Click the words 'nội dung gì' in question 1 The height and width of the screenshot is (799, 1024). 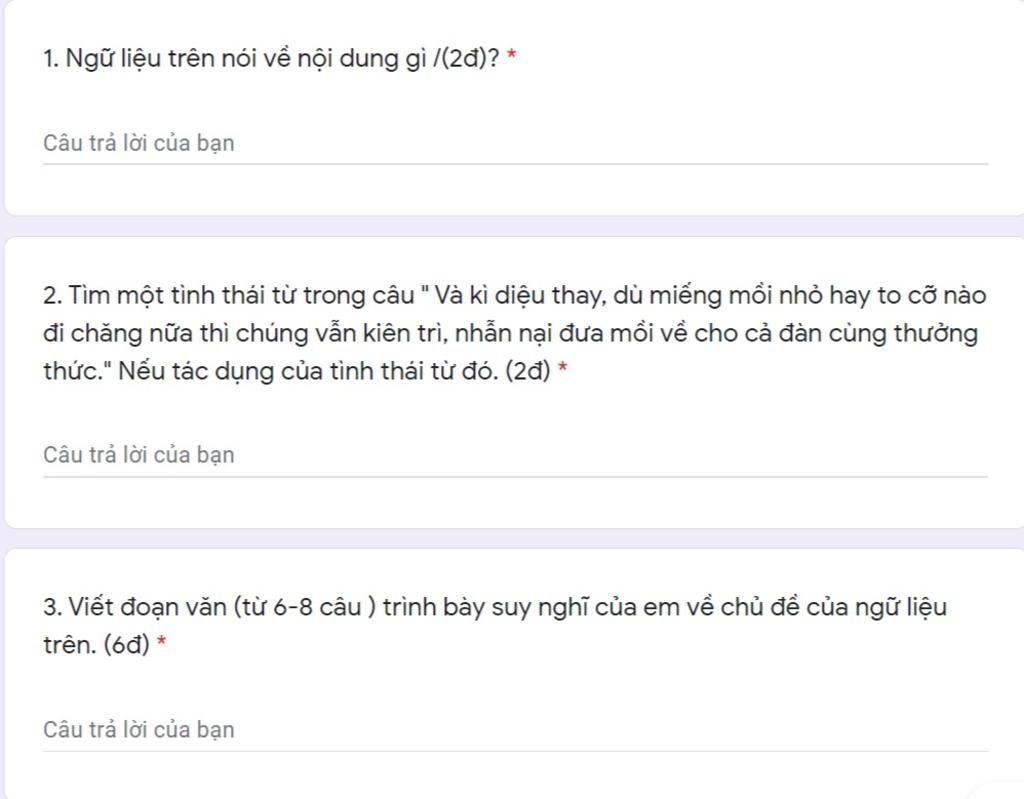point(362,59)
